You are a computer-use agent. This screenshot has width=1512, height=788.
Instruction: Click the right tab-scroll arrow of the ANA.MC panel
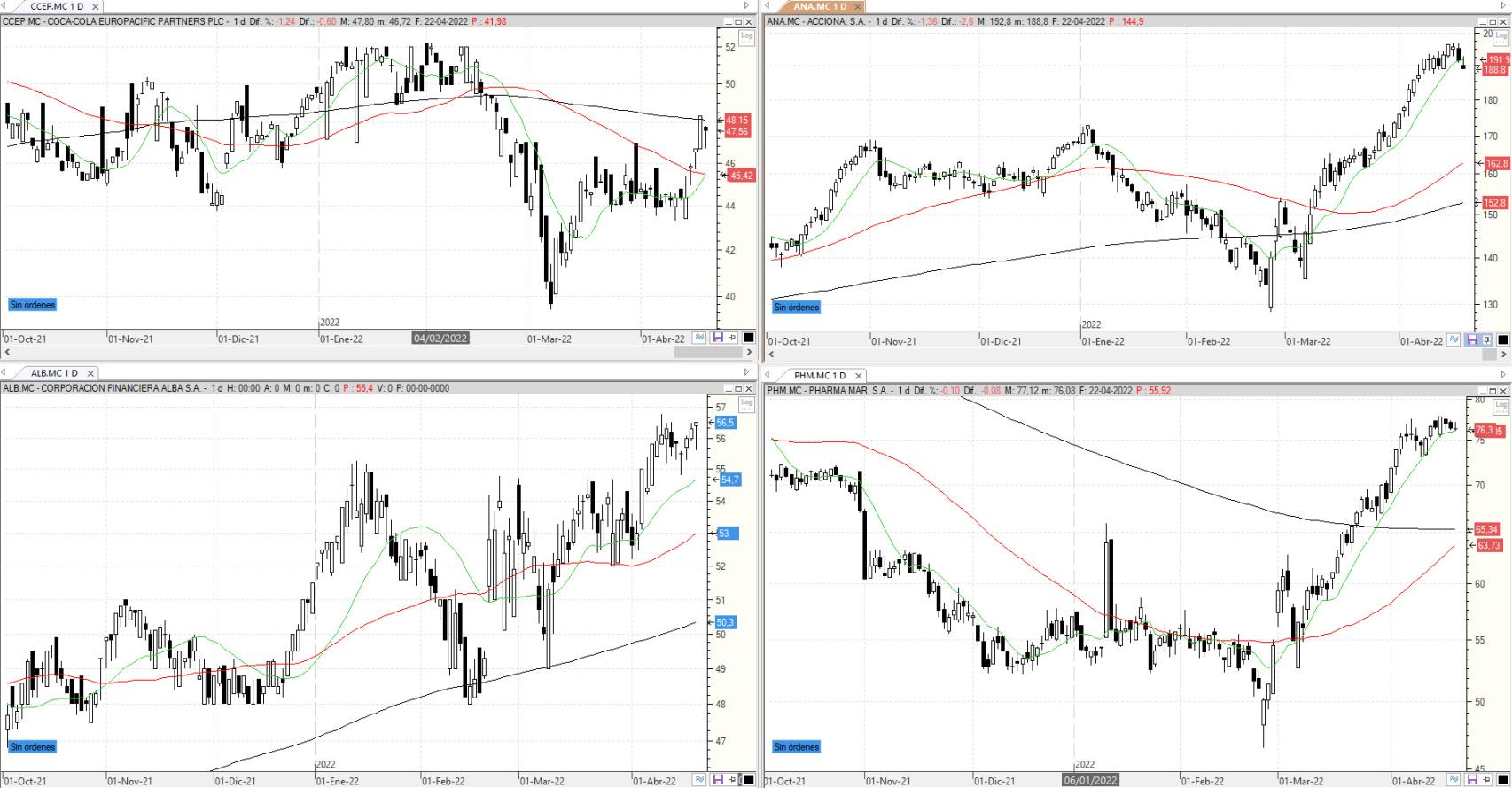click(x=1504, y=6)
